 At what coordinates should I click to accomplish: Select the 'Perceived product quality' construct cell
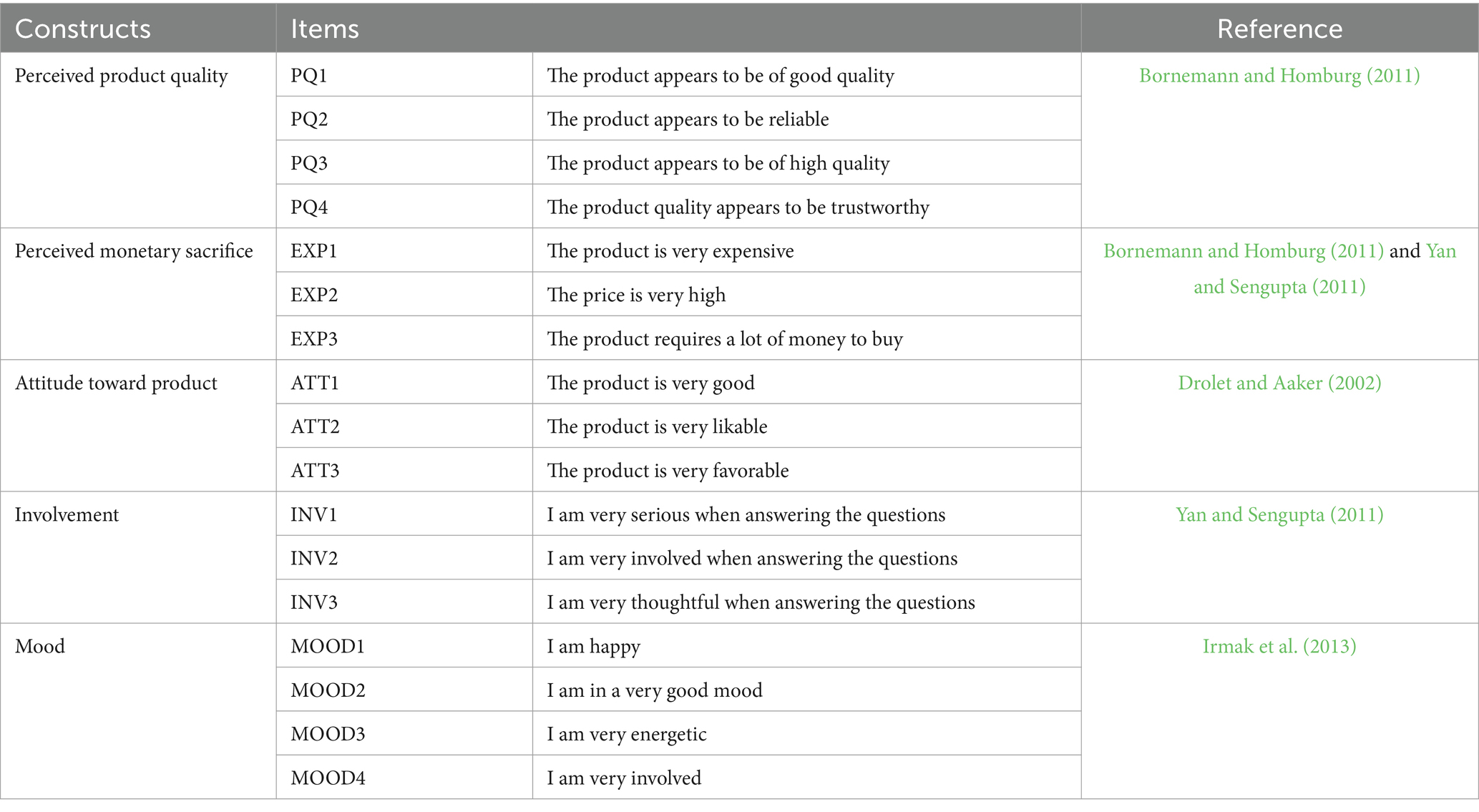coord(138,140)
